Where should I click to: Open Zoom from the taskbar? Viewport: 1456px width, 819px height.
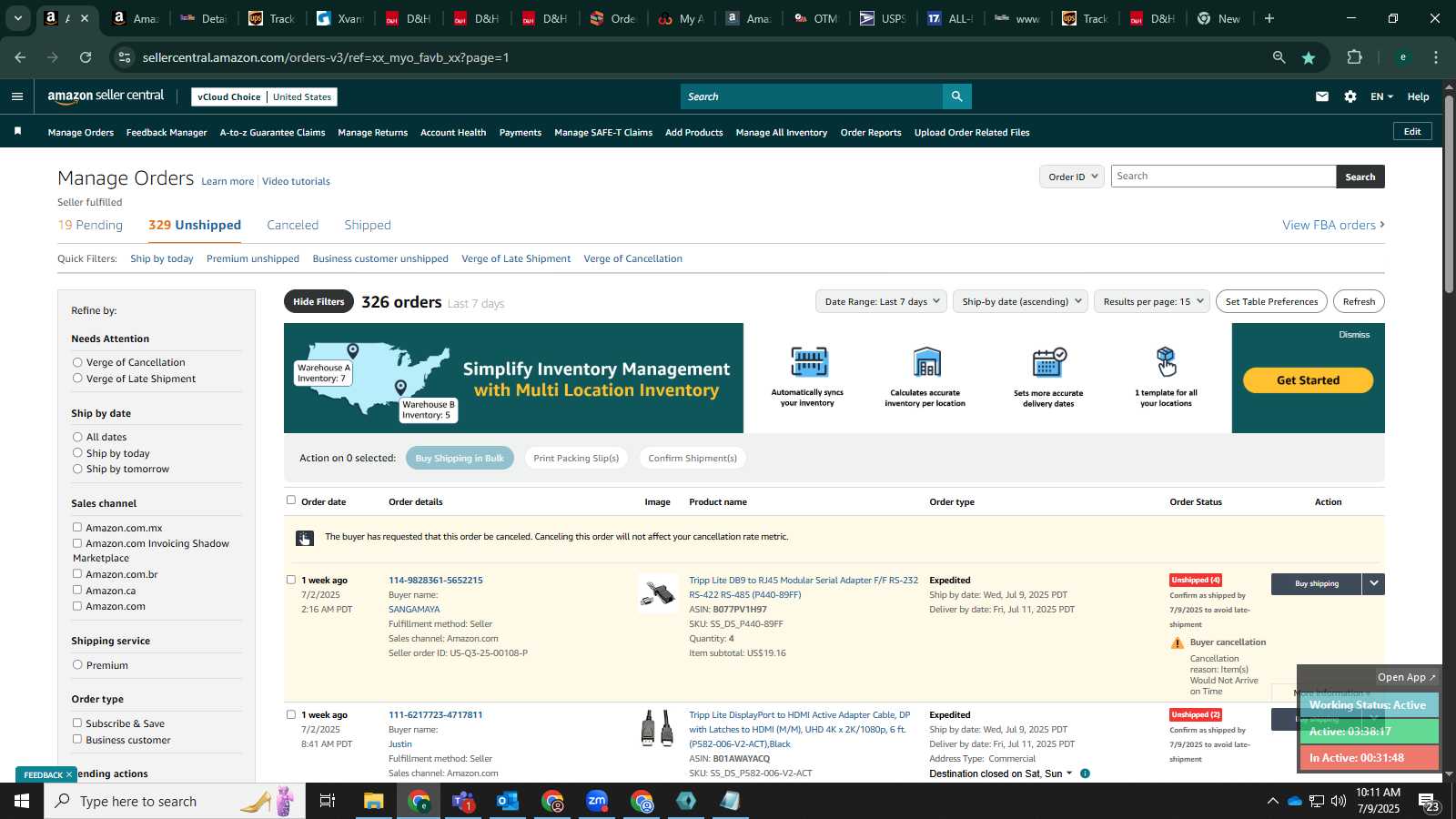[x=597, y=801]
